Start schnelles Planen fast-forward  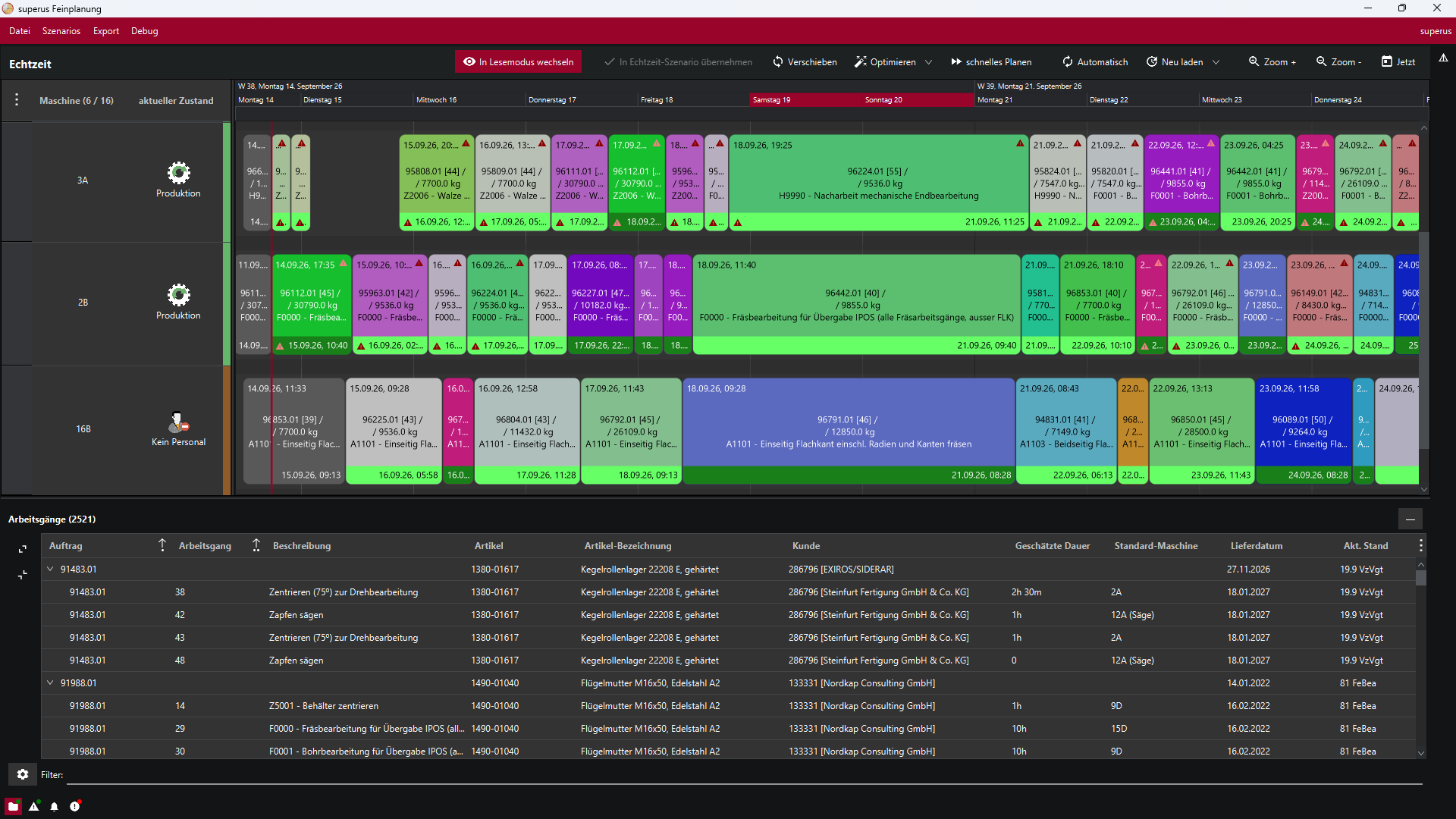[992, 62]
